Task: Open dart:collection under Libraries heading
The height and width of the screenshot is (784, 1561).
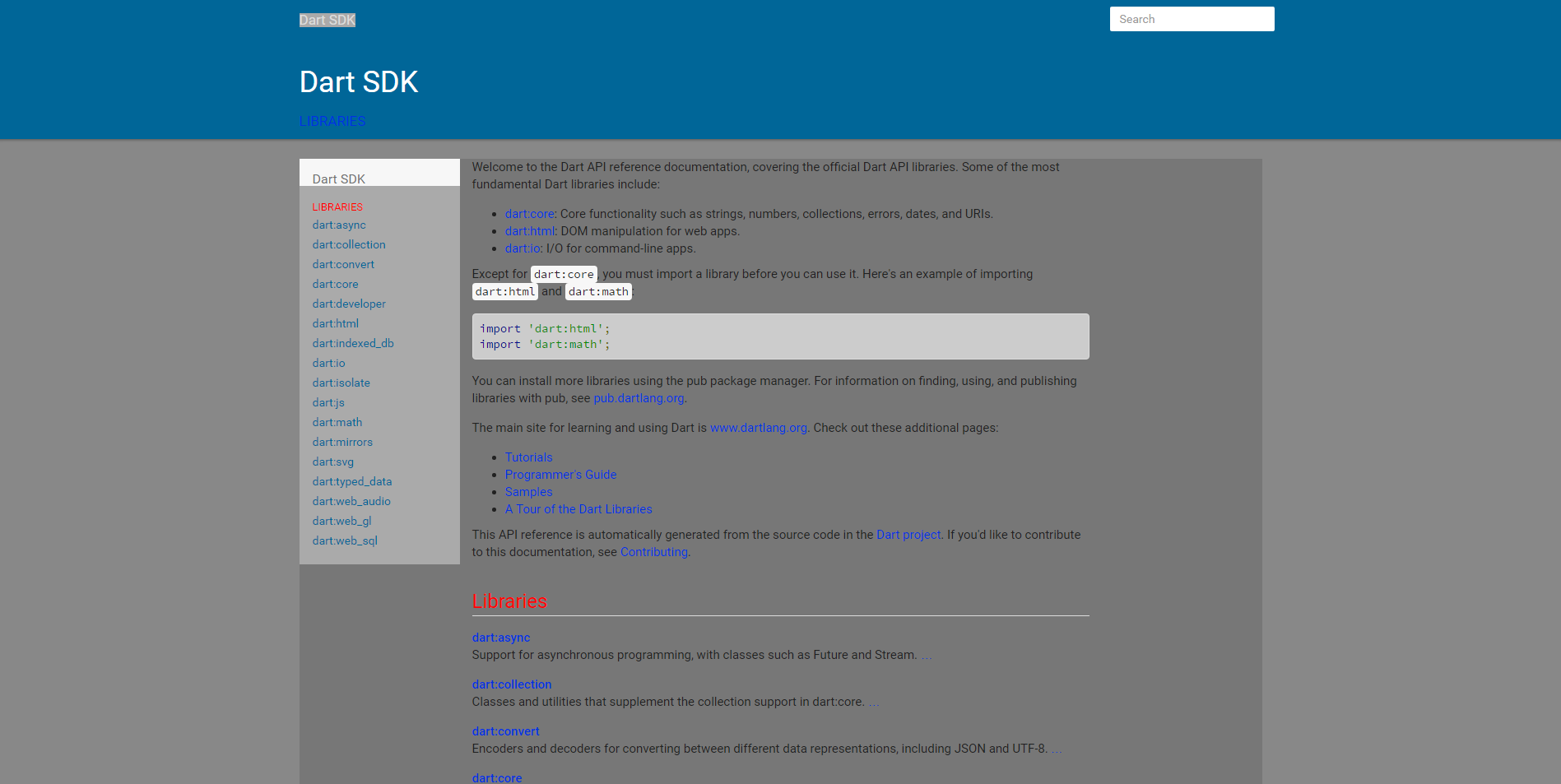Action: tap(512, 684)
